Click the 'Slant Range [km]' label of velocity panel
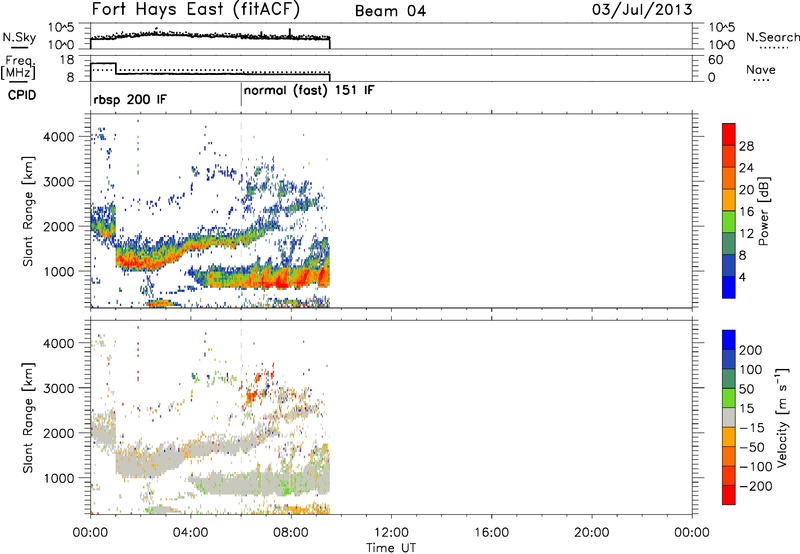 click(x=28, y=417)
